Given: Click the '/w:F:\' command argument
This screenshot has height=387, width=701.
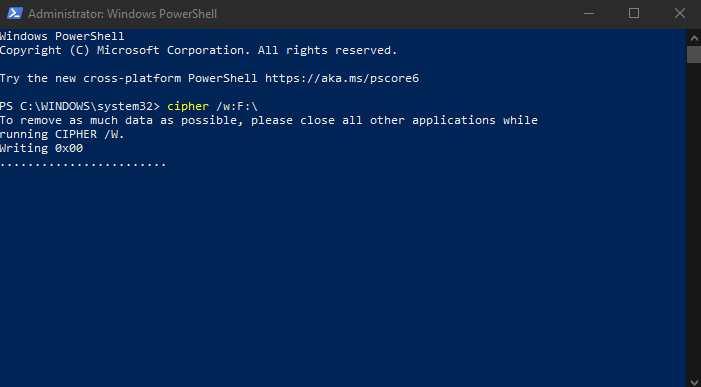Looking at the screenshot, I should [237, 106].
